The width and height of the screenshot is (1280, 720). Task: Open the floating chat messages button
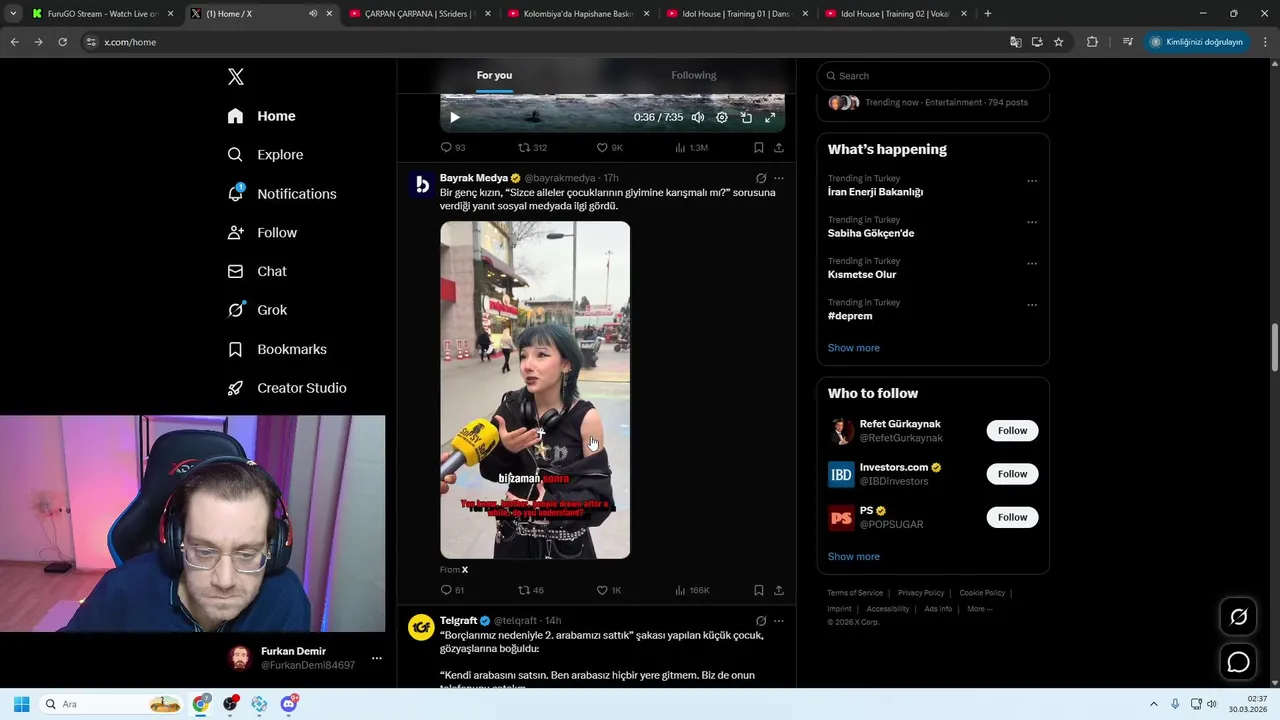click(1238, 662)
